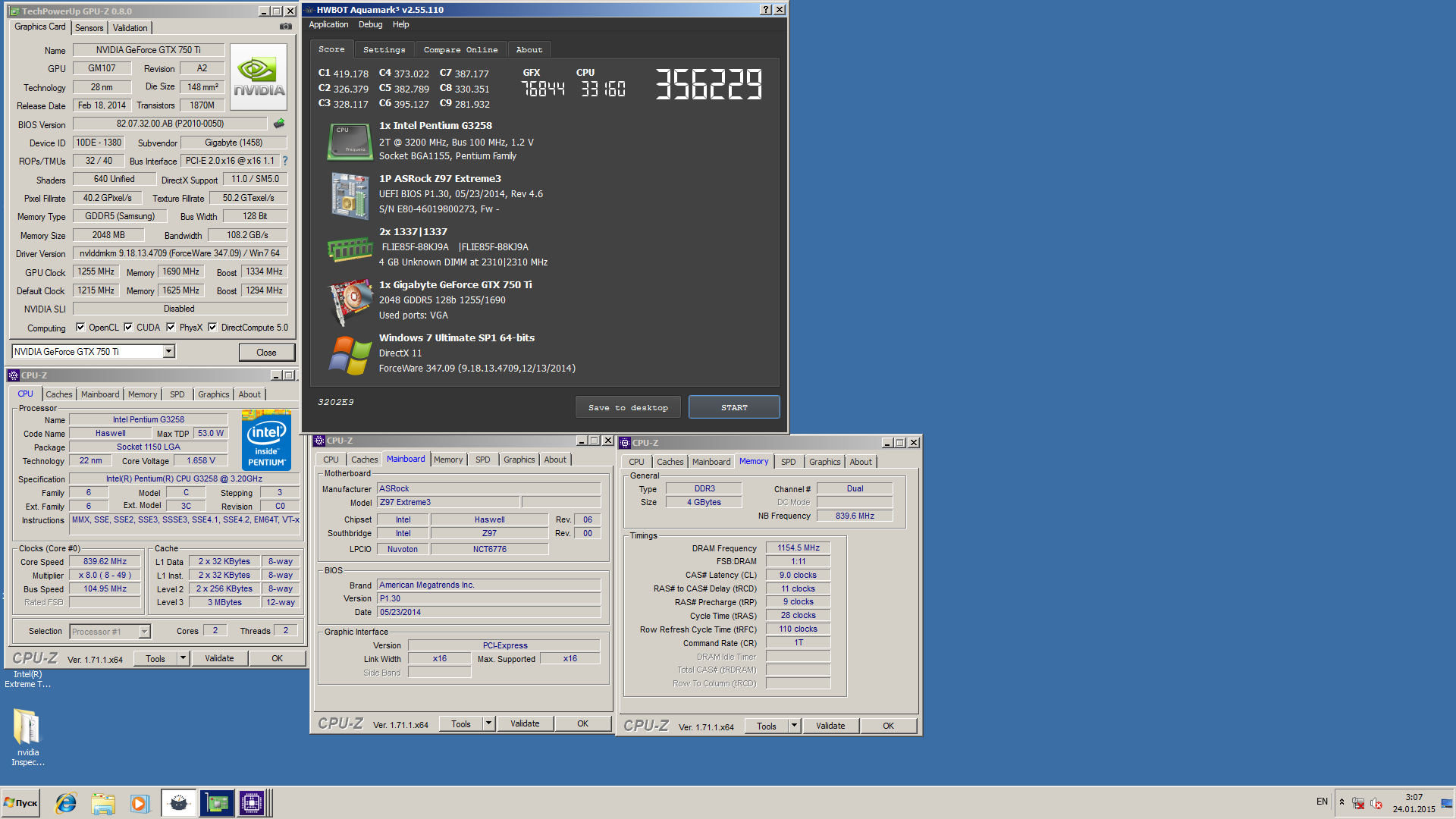Image resolution: width=1456 pixels, height=819 pixels.
Task: Open Help menu in Aquamark
Action: click(400, 24)
